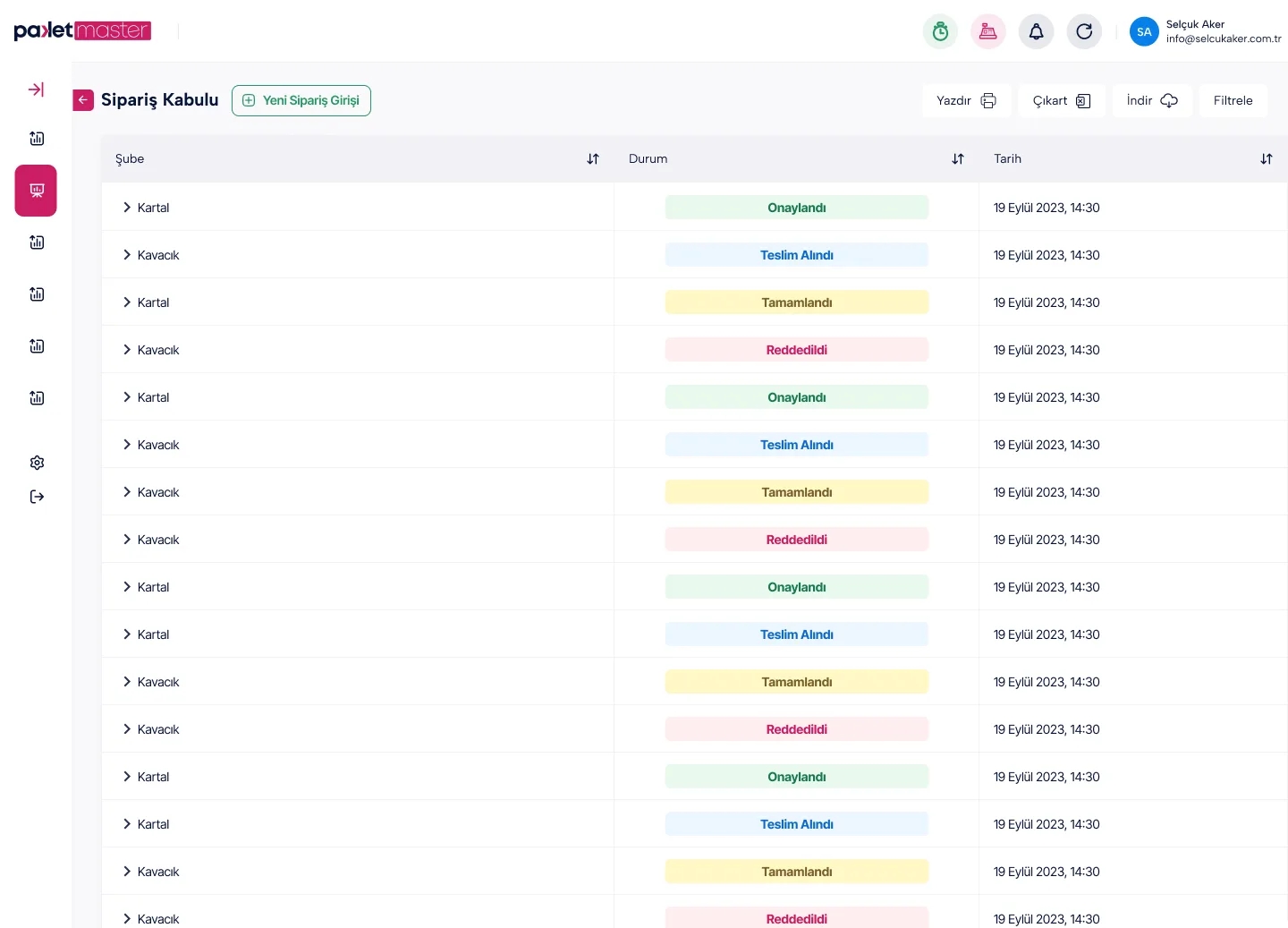The width and height of the screenshot is (1288, 928).
Task: Open the Filtrele filter button
Action: click(x=1233, y=100)
